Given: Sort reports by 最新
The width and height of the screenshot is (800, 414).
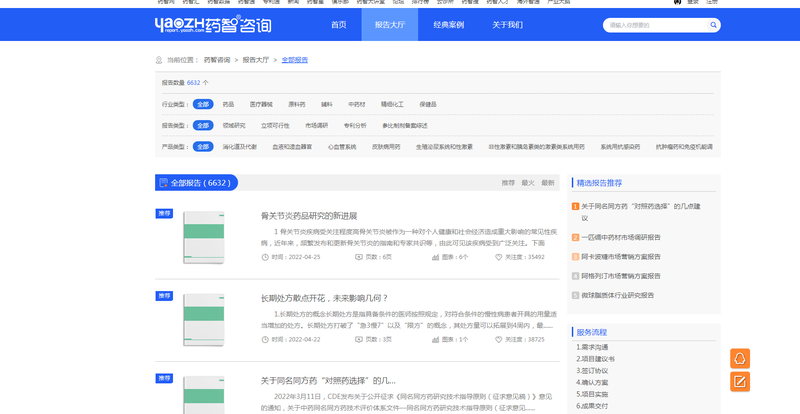Looking at the screenshot, I should coord(547,183).
